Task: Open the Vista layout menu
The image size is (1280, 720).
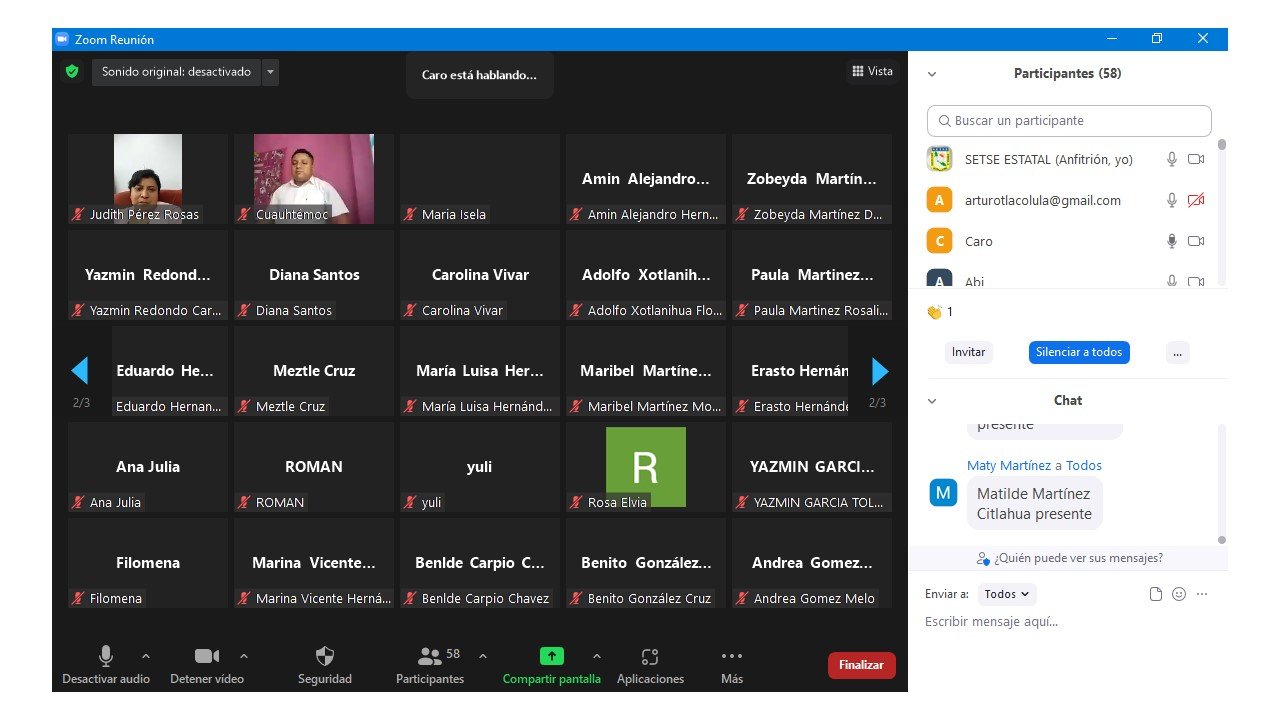Action: (872, 71)
